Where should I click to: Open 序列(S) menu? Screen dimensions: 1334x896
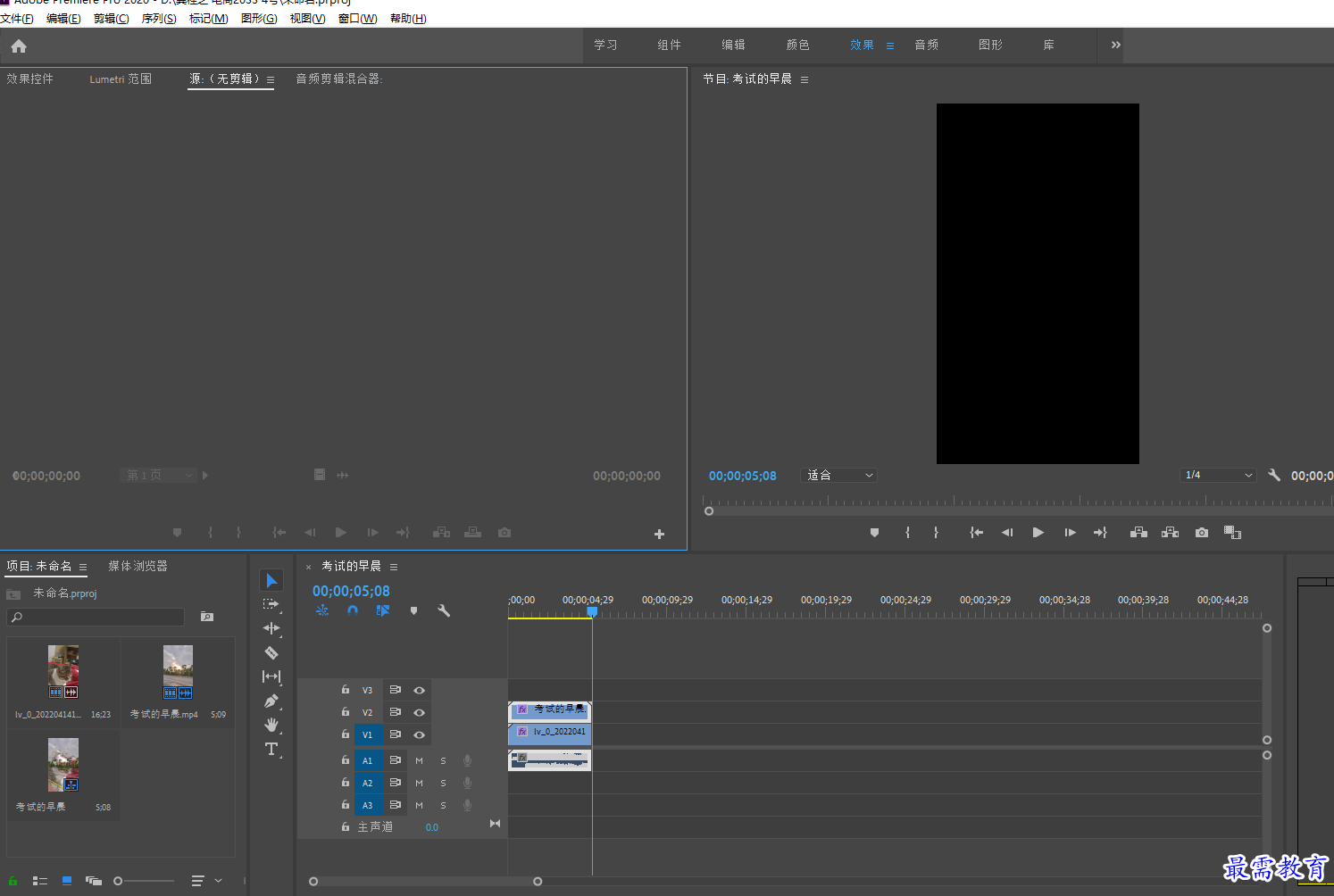coord(159,19)
